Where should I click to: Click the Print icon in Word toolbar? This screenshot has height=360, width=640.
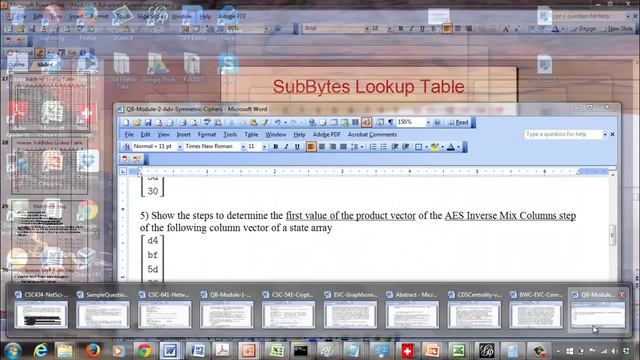pos(183,122)
